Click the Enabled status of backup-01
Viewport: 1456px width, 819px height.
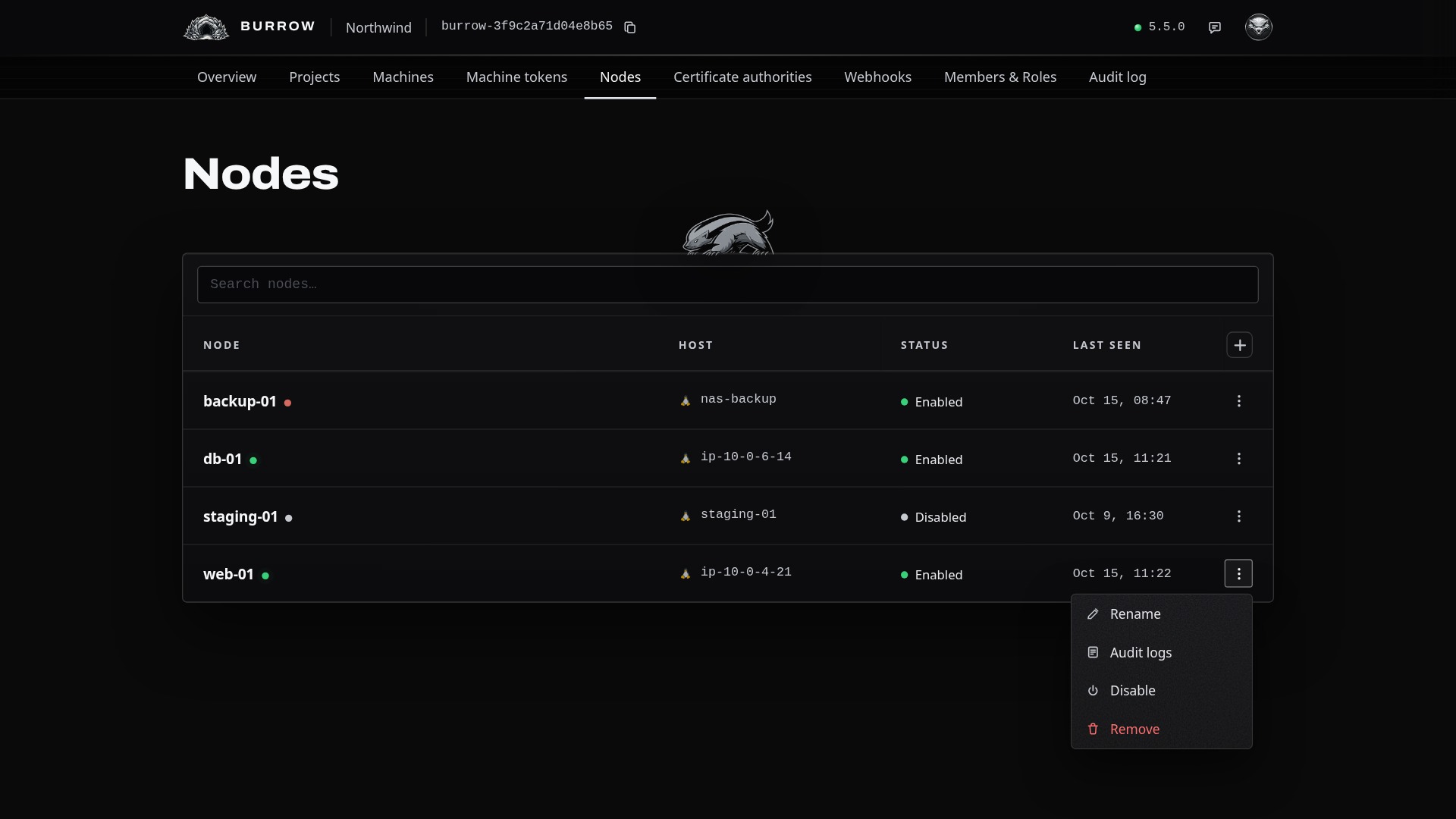pos(932,402)
